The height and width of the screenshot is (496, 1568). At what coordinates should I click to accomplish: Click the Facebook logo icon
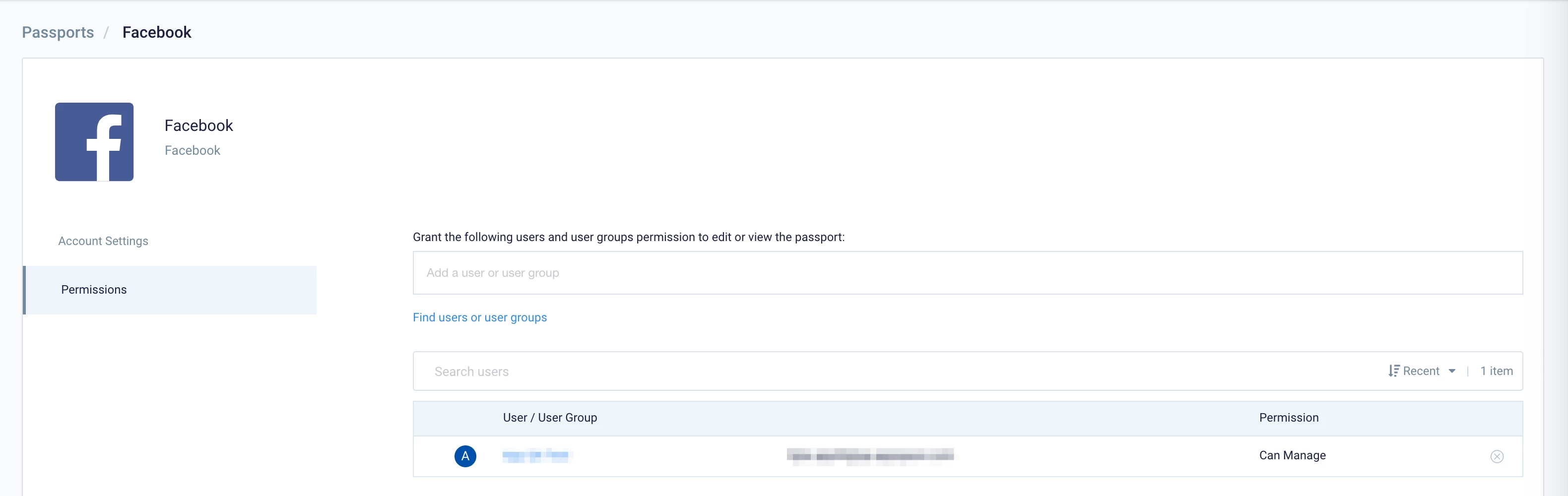94,142
